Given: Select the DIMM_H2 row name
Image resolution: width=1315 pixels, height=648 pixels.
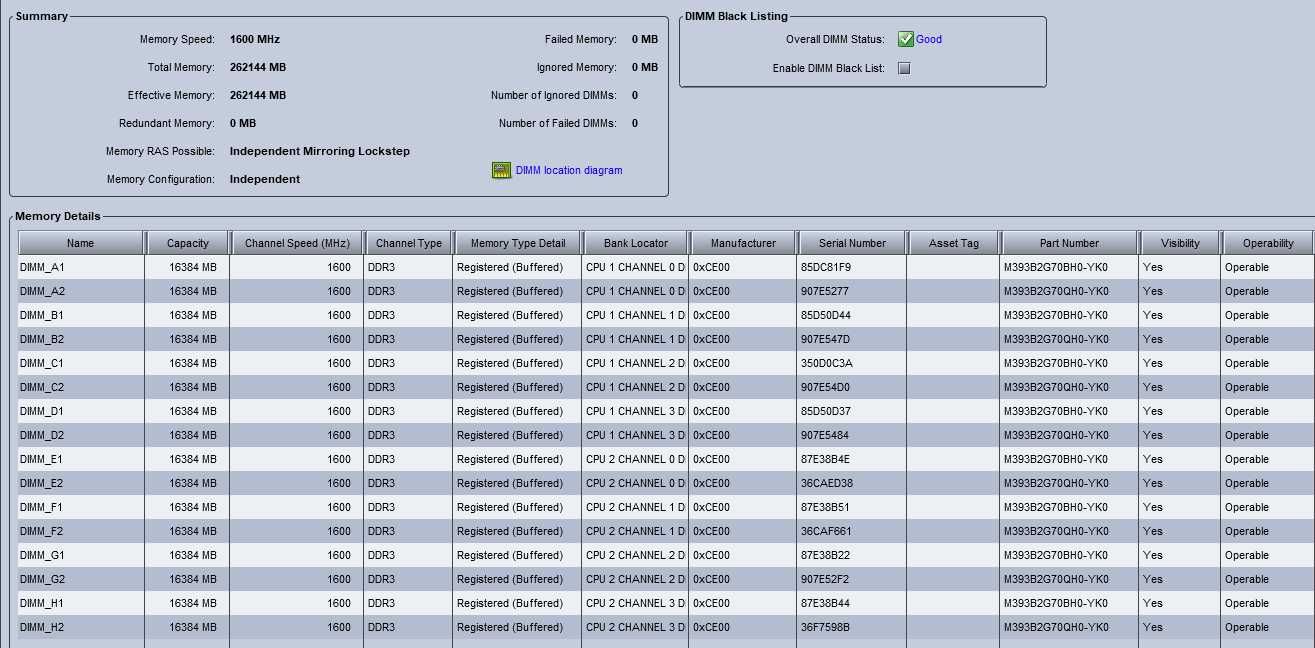Looking at the screenshot, I should coord(42,627).
